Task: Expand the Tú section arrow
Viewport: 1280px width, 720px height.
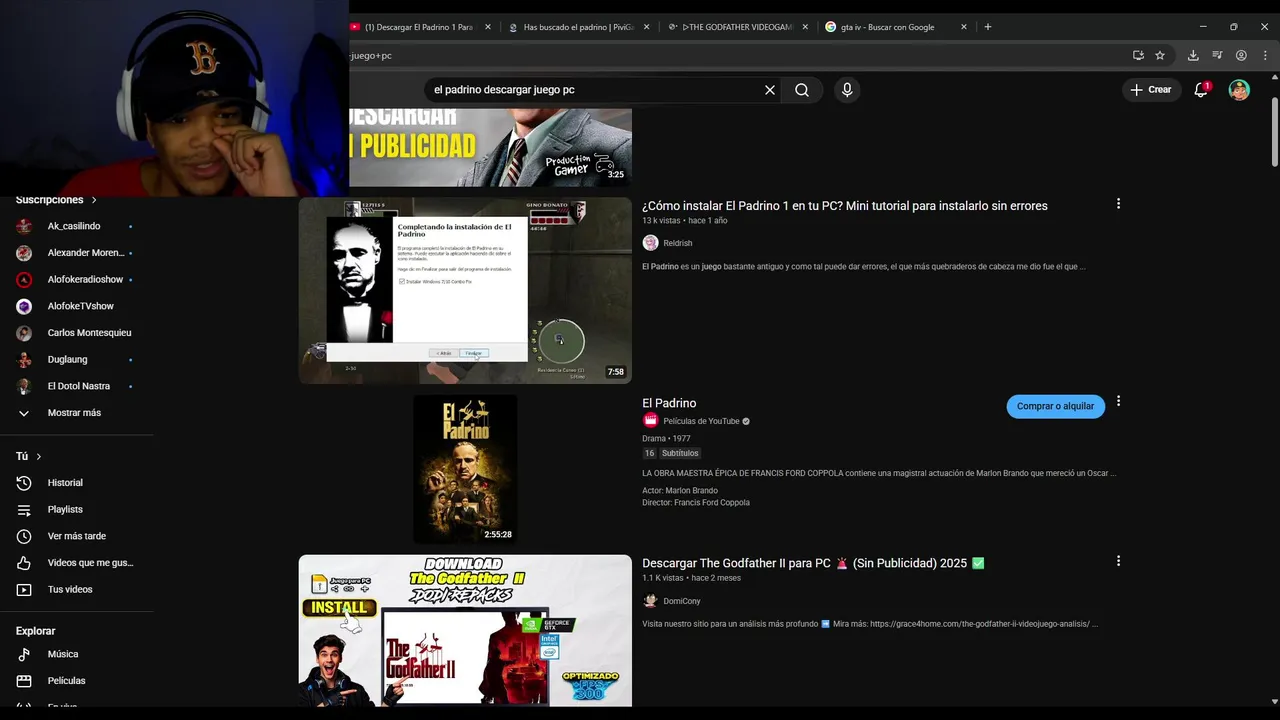Action: pos(39,456)
